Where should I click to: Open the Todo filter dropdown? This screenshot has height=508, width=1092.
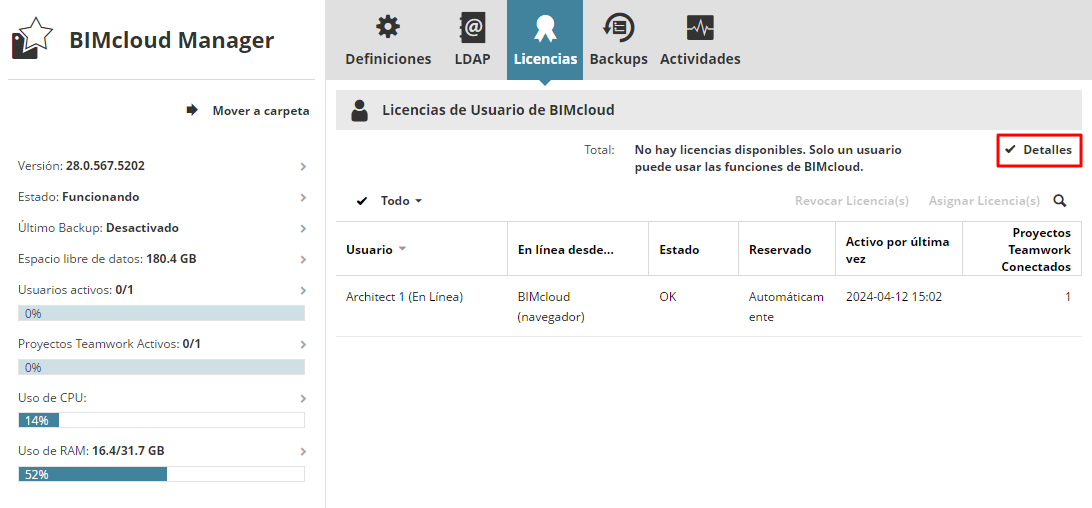[401, 201]
